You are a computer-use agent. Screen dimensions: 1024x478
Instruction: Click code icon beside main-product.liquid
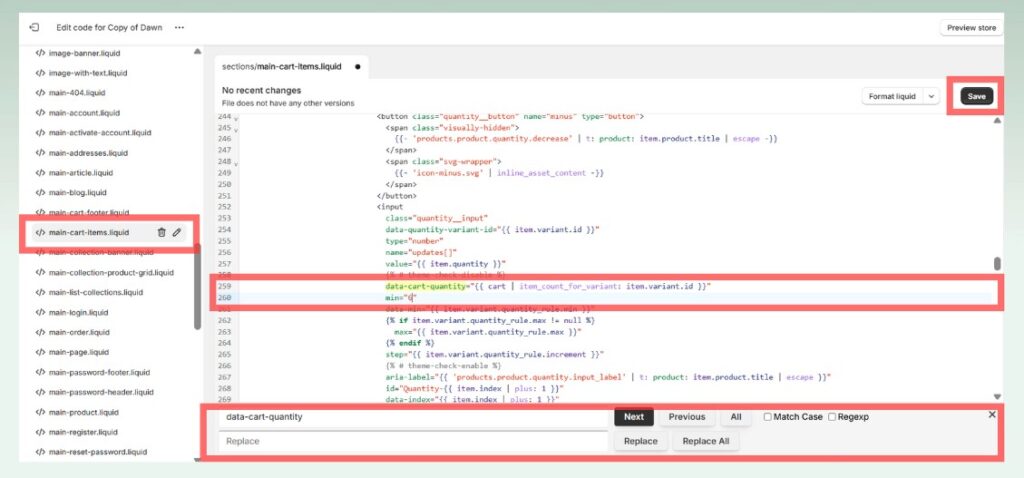40,412
